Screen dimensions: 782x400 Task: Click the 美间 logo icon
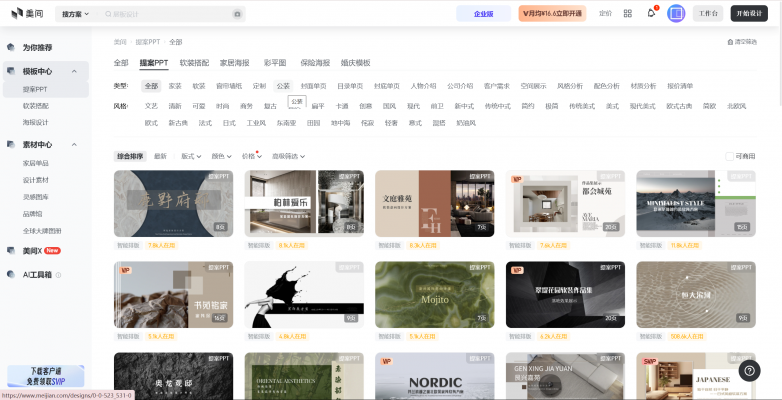[17, 13]
